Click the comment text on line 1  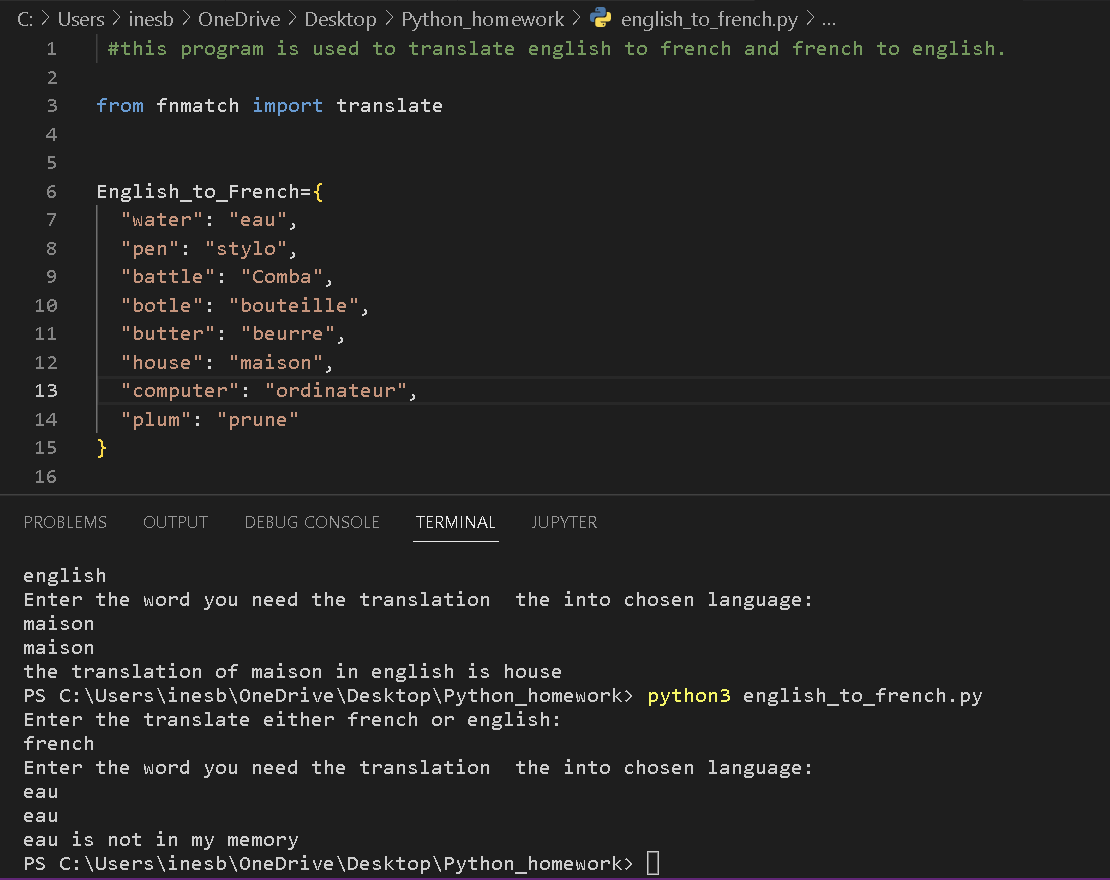(x=556, y=49)
